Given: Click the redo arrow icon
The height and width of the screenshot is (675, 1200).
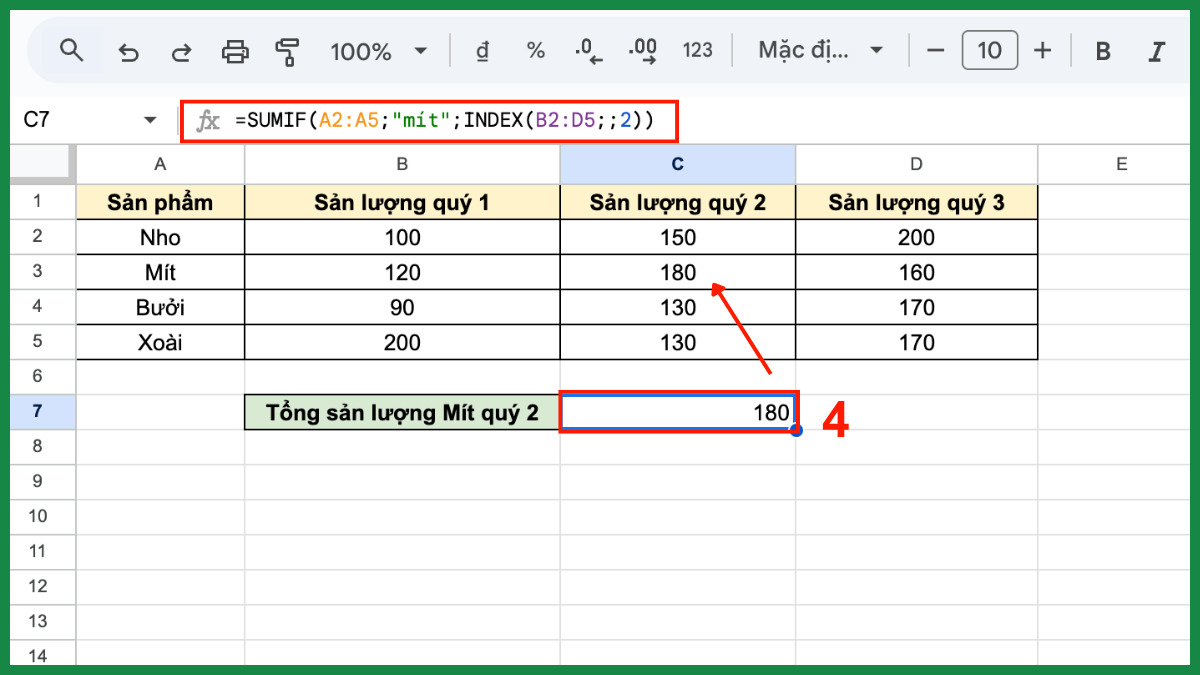Looking at the screenshot, I should pos(181,51).
